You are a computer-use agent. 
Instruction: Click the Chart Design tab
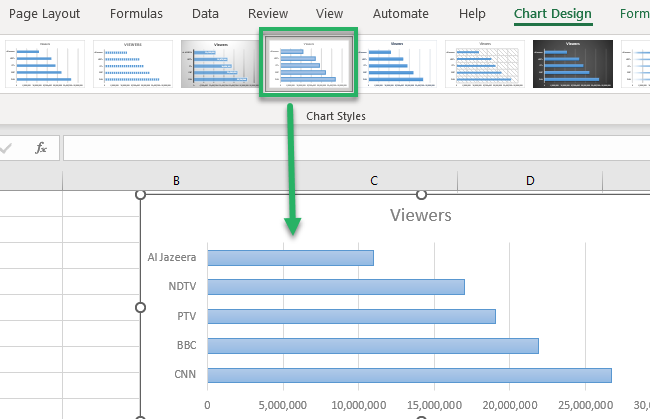coord(552,14)
